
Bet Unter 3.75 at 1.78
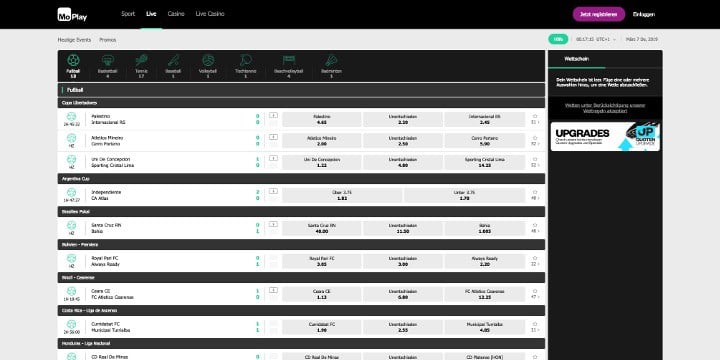pos(464,195)
